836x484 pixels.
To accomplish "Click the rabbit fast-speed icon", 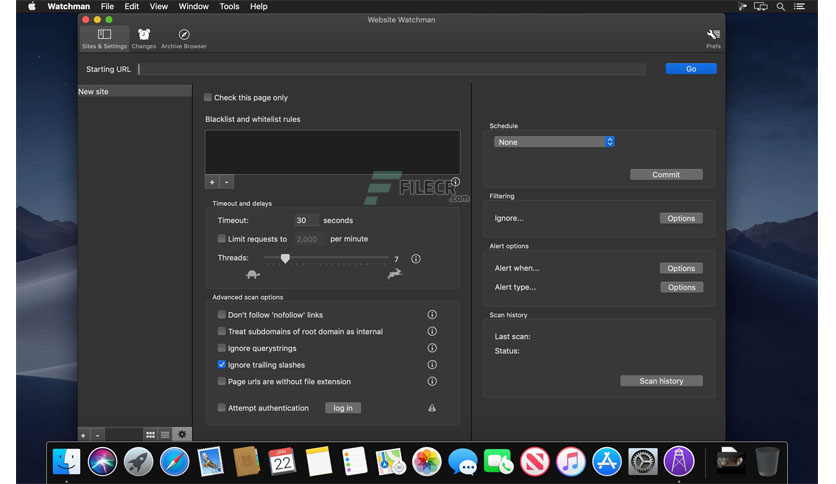I will pos(395,274).
